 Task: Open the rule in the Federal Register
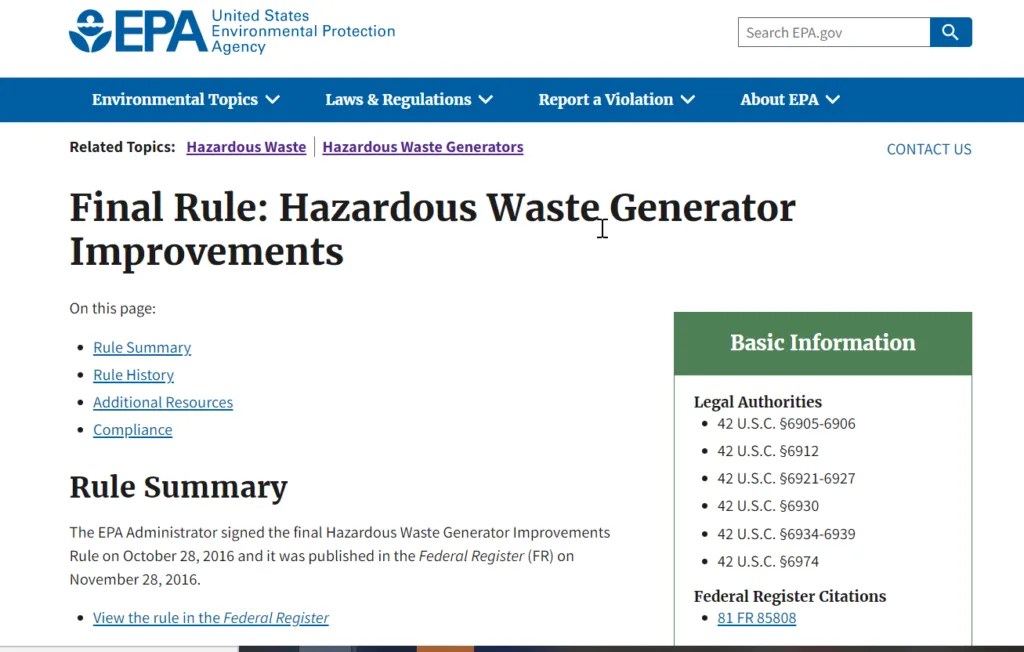(x=210, y=618)
